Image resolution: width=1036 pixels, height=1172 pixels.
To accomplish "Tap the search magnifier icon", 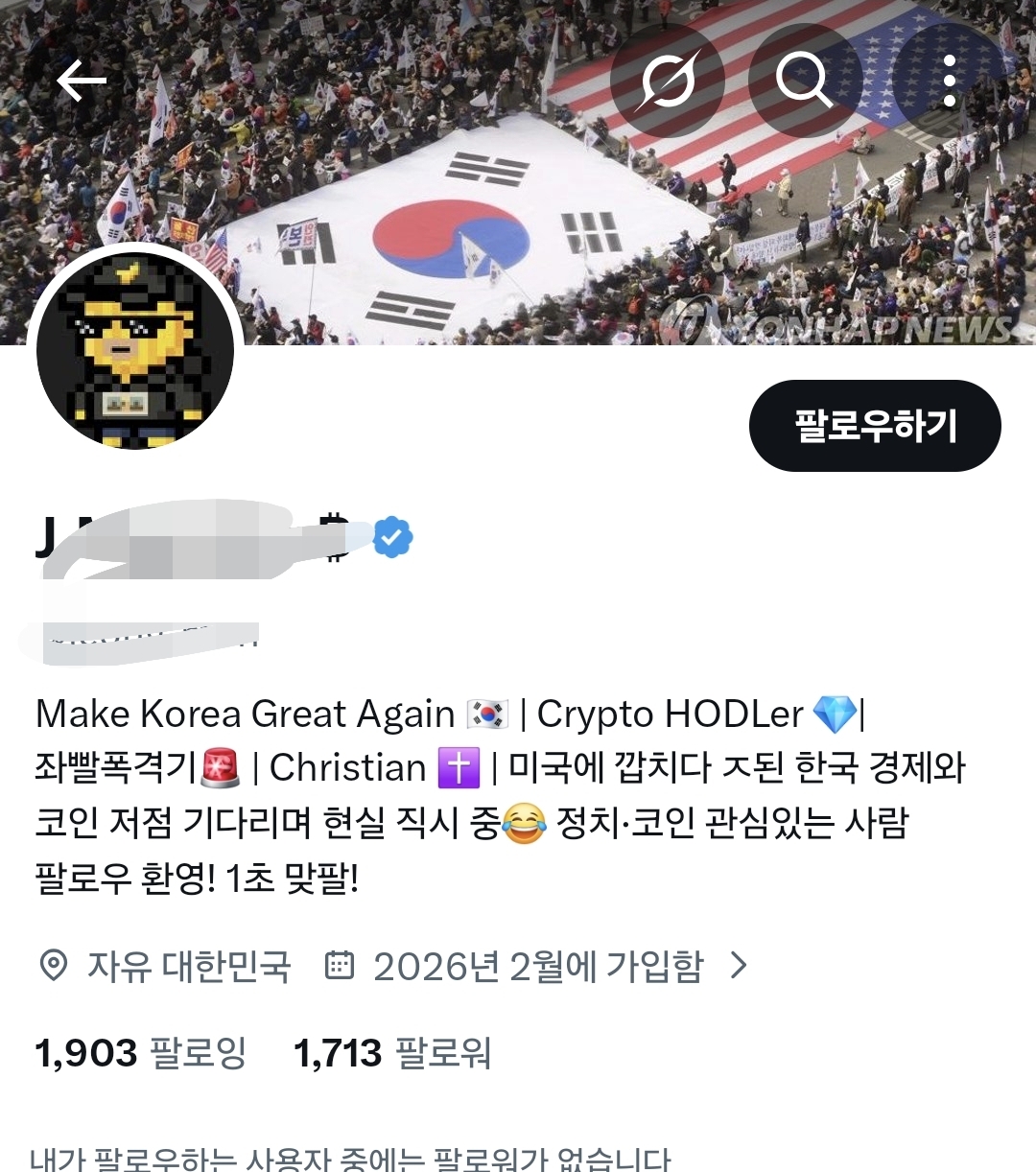I will [x=804, y=81].
